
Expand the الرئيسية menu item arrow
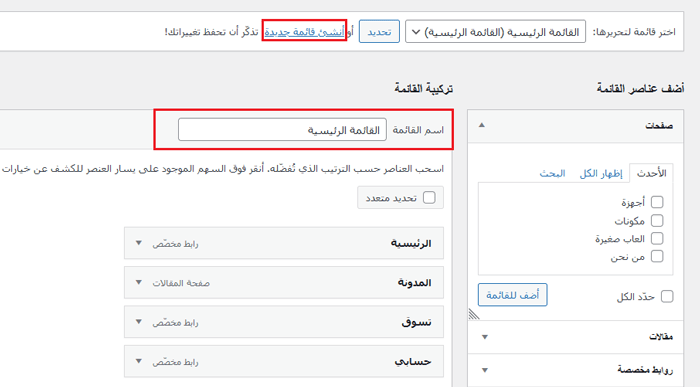pyautogui.click(x=139, y=243)
